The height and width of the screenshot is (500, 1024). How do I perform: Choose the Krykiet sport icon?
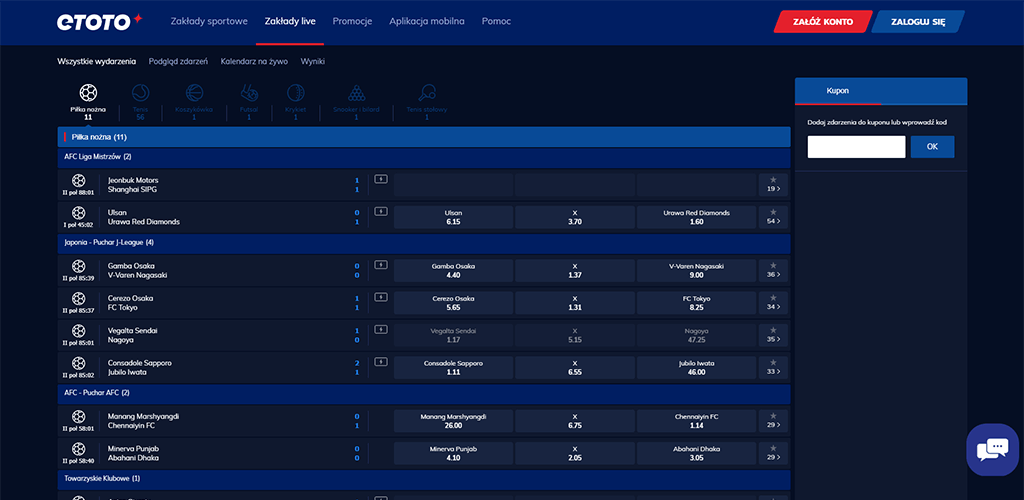click(x=295, y=96)
